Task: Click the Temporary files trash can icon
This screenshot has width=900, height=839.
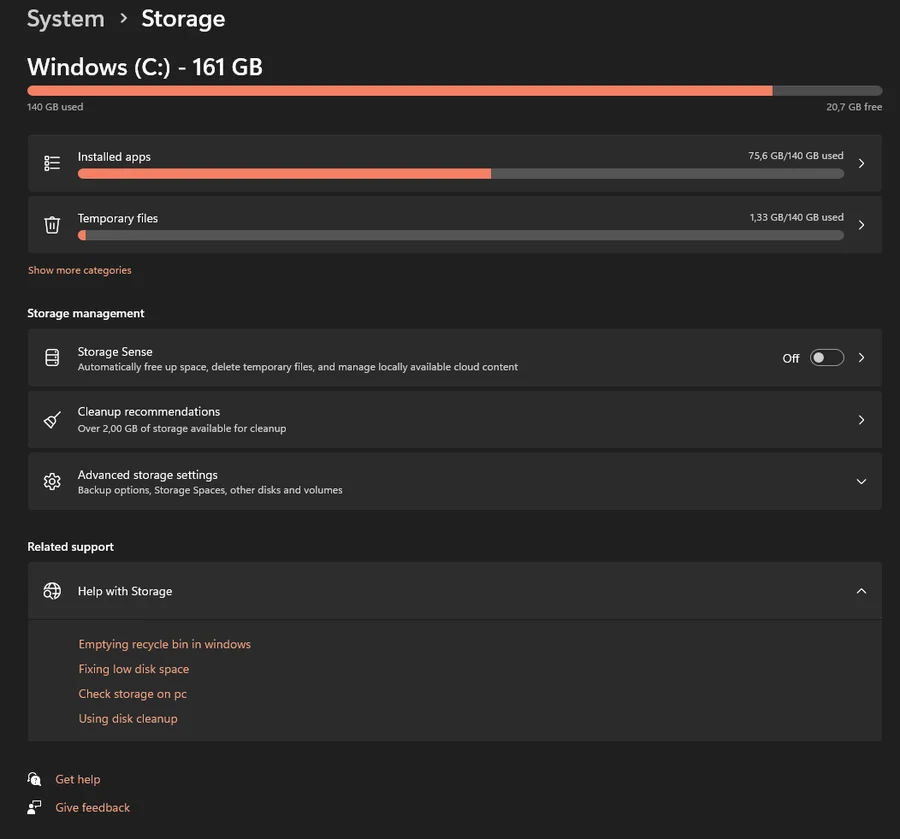Action: [52, 224]
